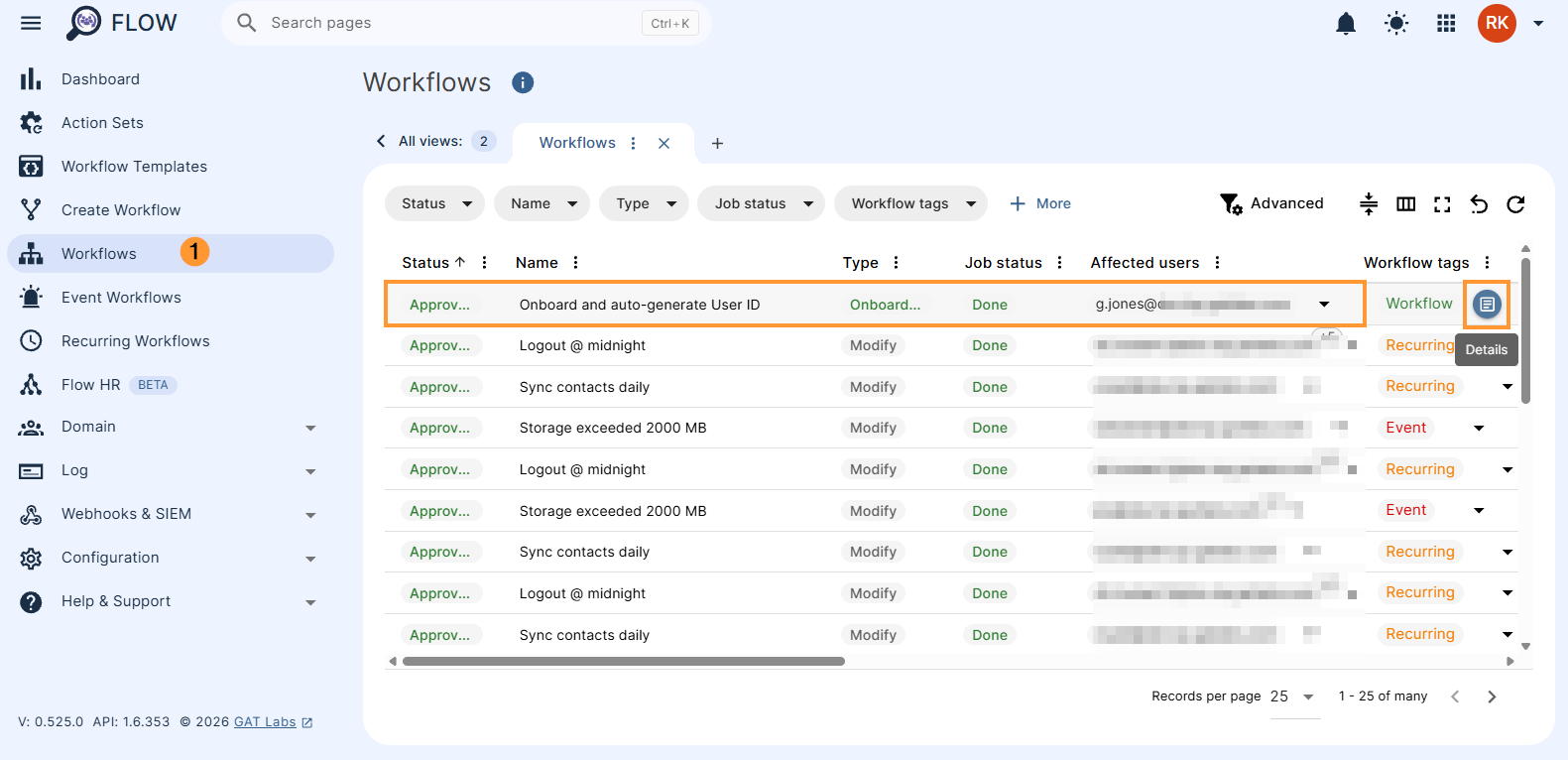
Task: Open Details for Onboard workflow row
Action: (x=1487, y=305)
